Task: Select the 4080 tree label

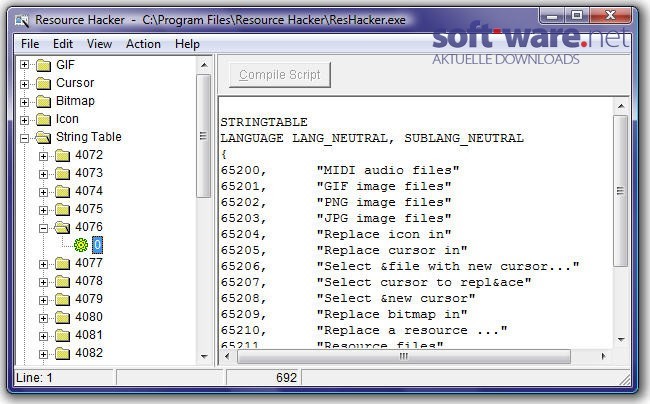Action: pyautogui.click(x=89, y=317)
